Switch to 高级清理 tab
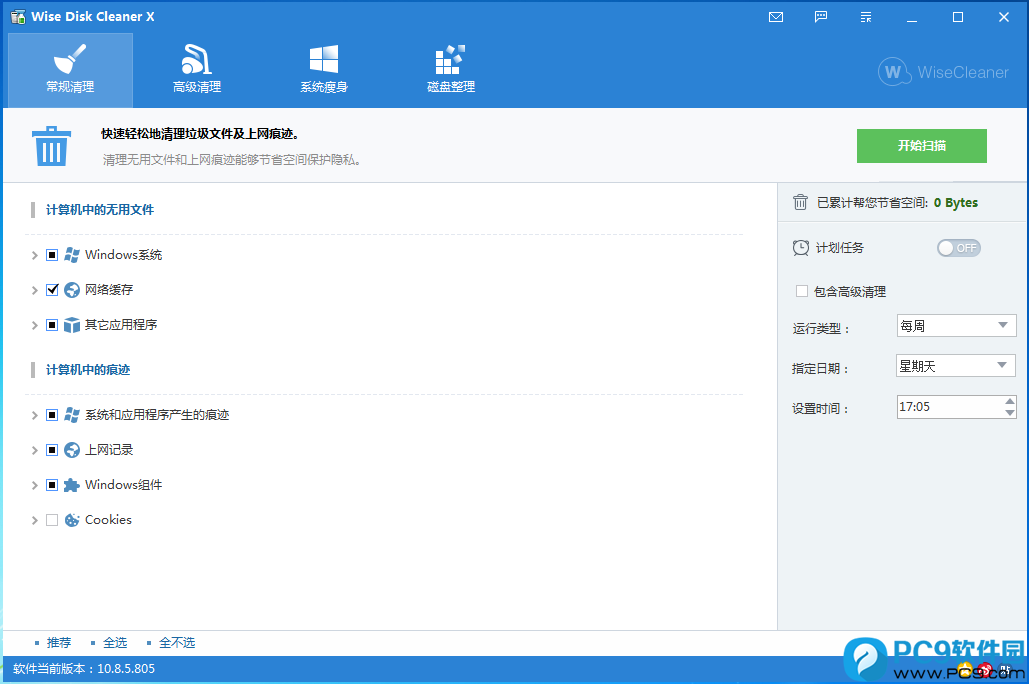 pyautogui.click(x=197, y=70)
